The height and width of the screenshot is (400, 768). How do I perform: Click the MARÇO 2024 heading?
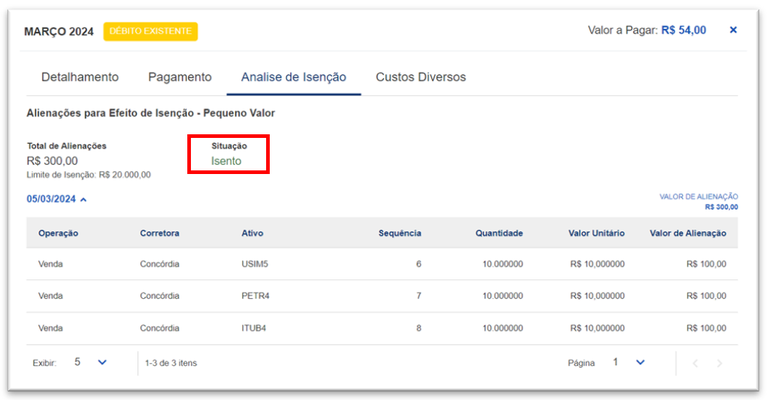point(59,31)
